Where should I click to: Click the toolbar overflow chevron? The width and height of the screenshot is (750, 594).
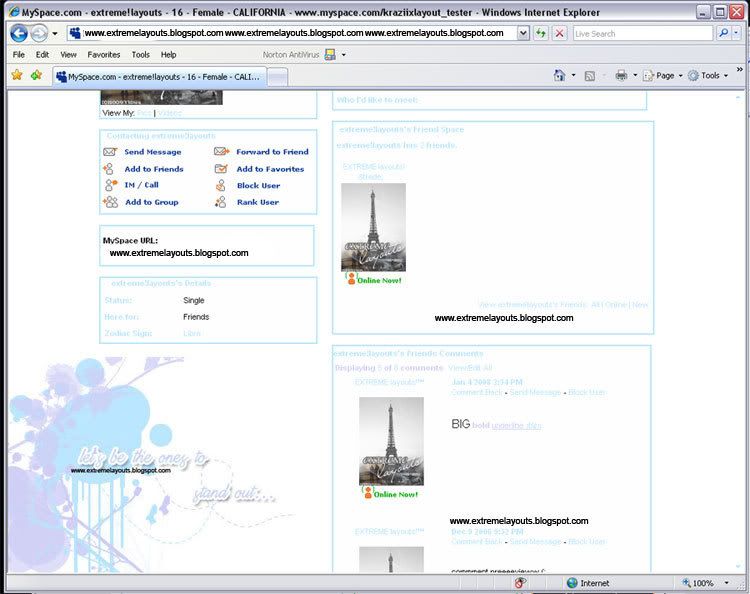pos(739,70)
